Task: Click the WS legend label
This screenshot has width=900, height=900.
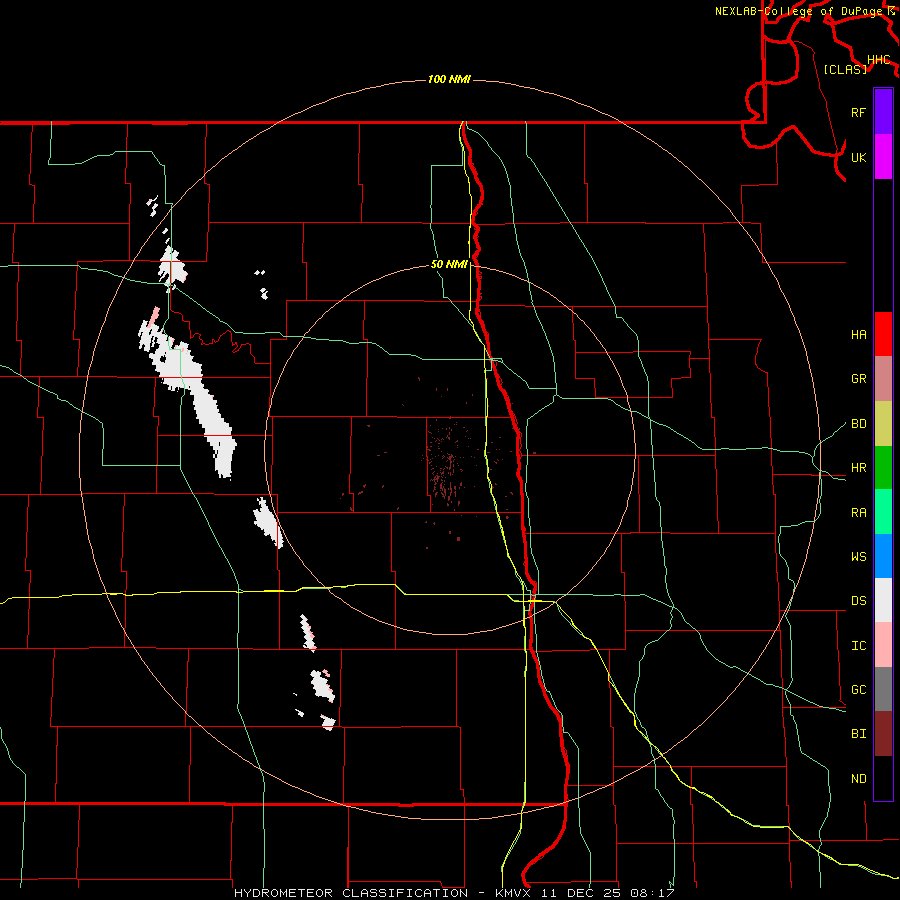Action: click(x=858, y=557)
